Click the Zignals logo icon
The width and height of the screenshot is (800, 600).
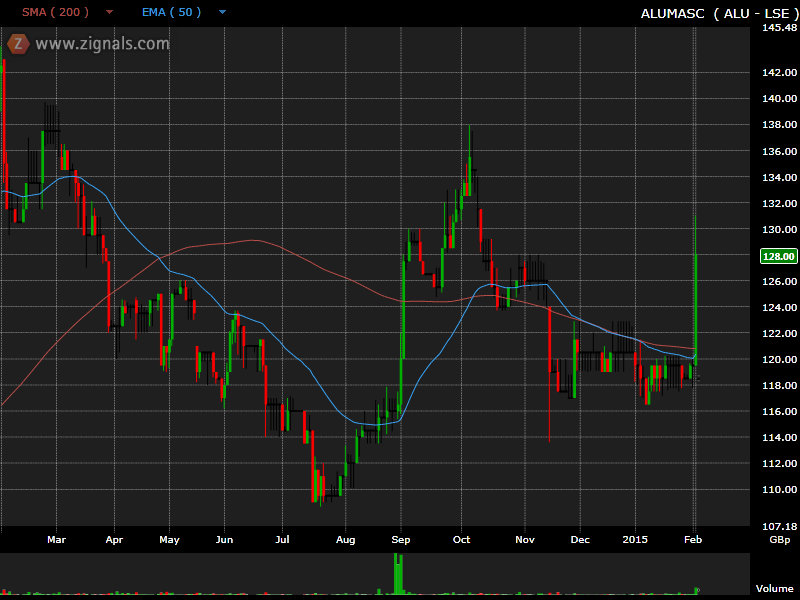pyautogui.click(x=18, y=43)
